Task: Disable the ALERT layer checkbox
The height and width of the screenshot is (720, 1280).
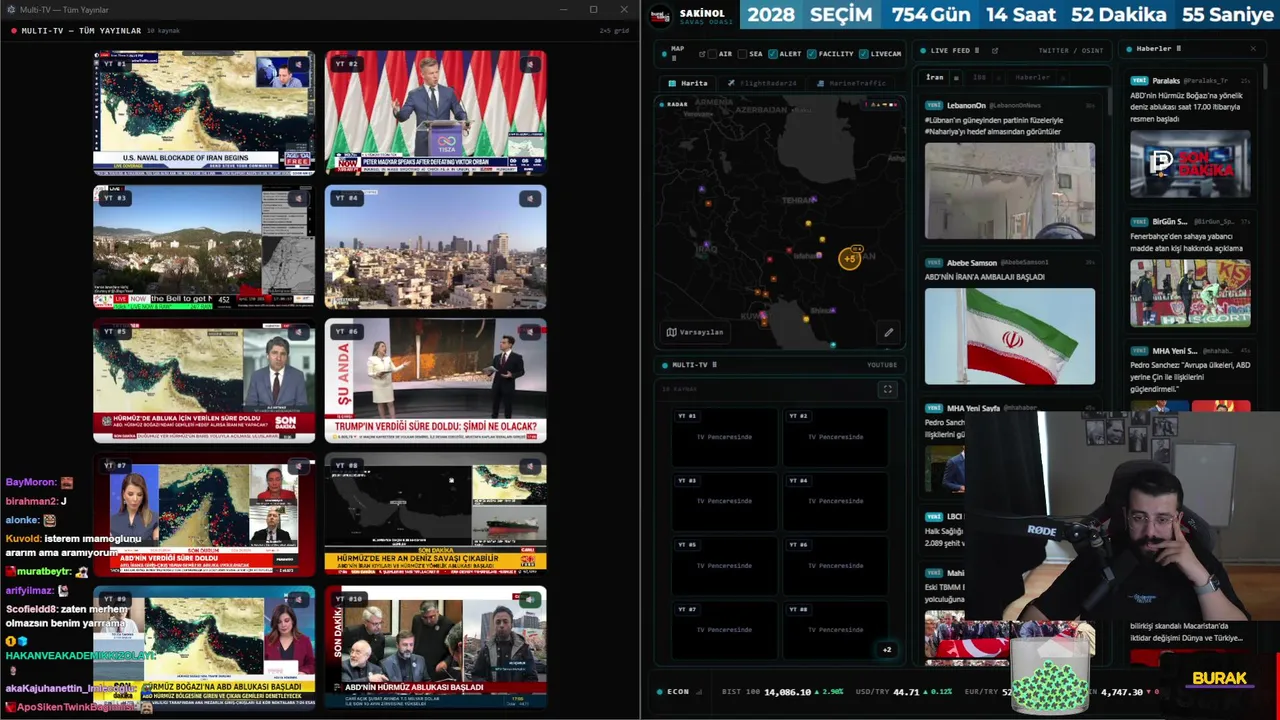Action: (773, 53)
